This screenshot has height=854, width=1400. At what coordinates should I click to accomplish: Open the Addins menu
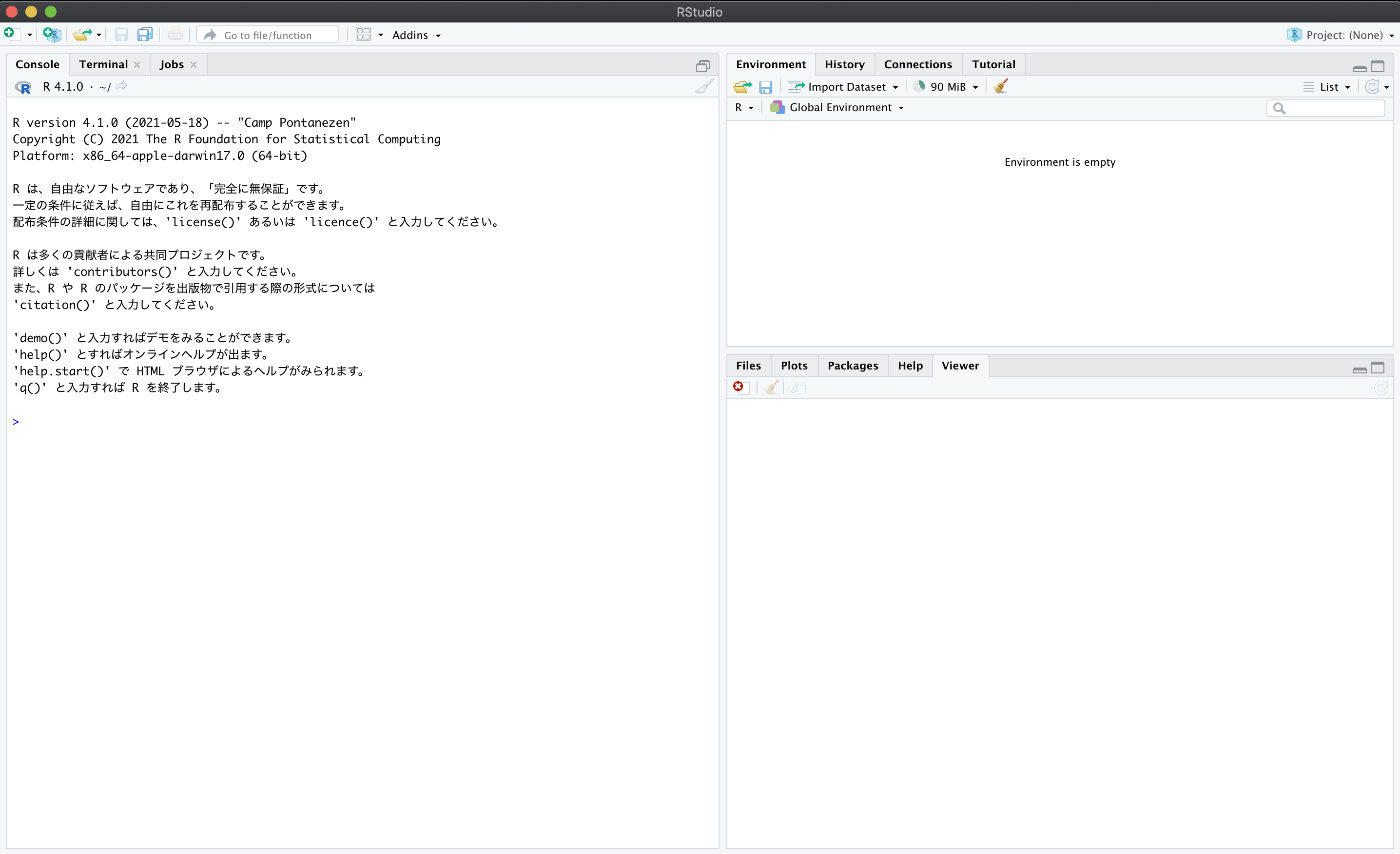coord(416,35)
